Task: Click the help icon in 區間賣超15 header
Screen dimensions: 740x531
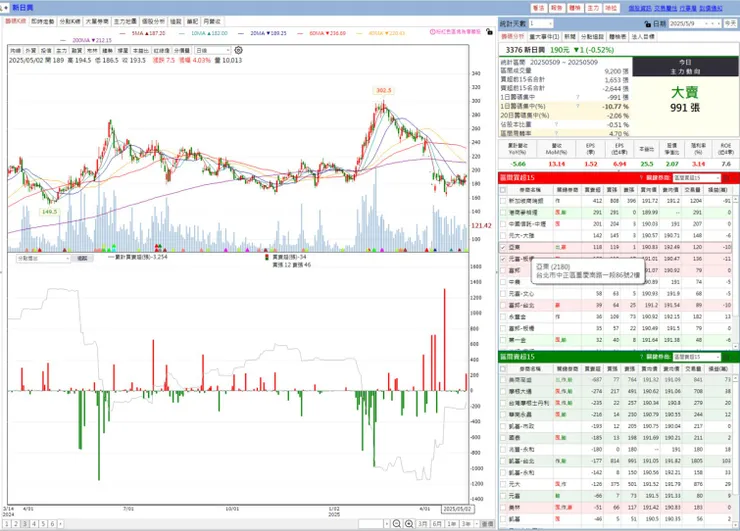Action: tap(641, 357)
